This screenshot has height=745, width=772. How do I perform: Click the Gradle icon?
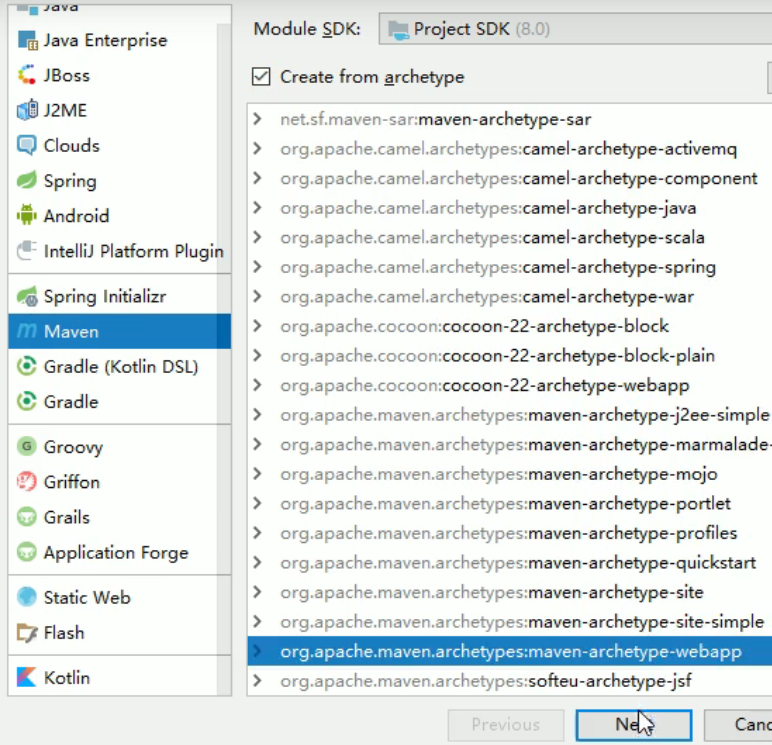[x=27, y=402]
